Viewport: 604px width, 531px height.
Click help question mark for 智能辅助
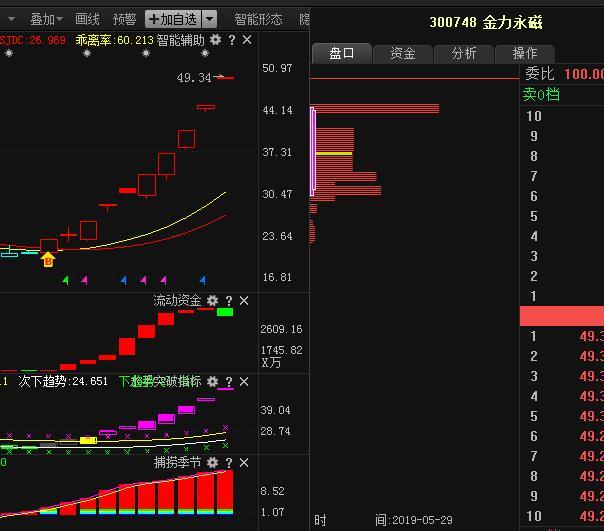(x=231, y=40)
